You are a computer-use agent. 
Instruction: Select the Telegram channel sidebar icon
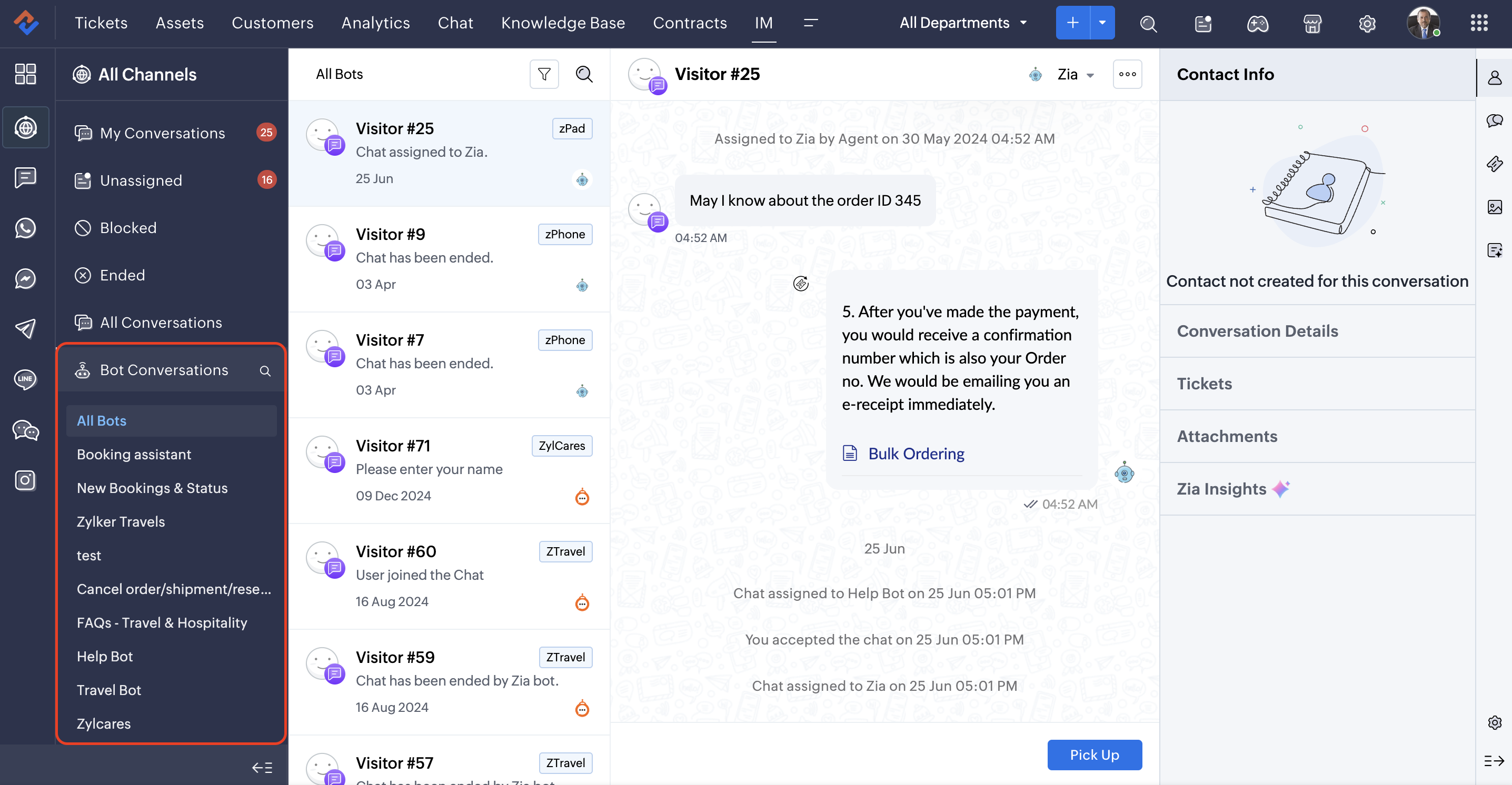[25, 329]
